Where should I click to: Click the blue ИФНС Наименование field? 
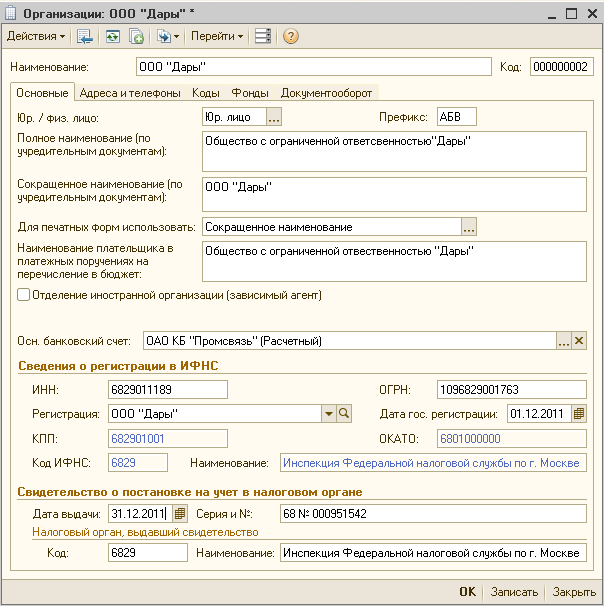click(433, 463)
